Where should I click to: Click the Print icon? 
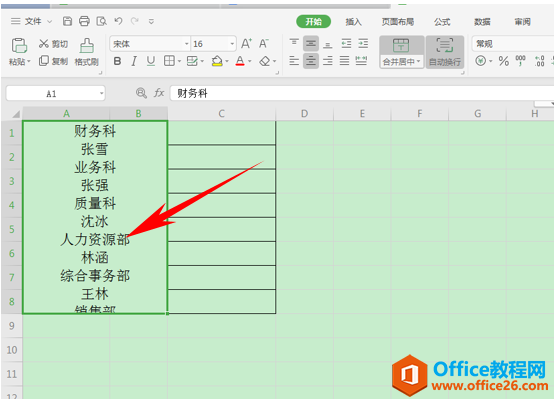coord(84,22)
